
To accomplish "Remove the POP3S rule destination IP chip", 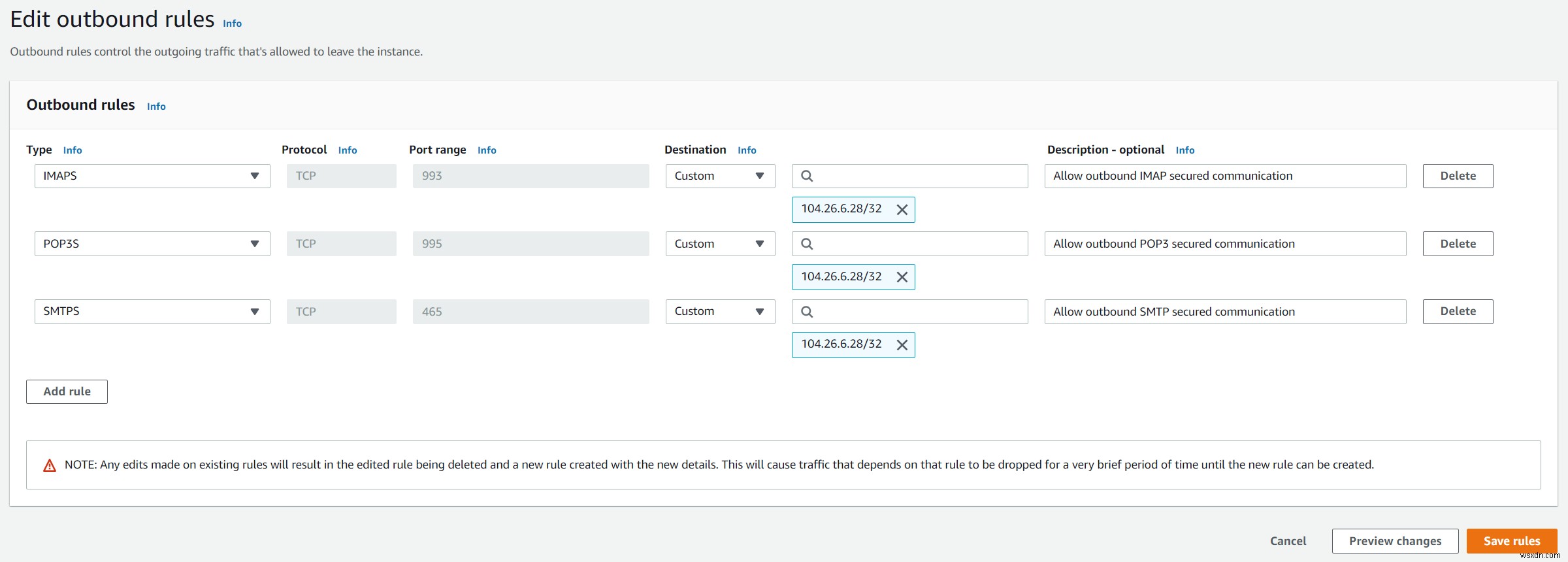I will point(902,277).
